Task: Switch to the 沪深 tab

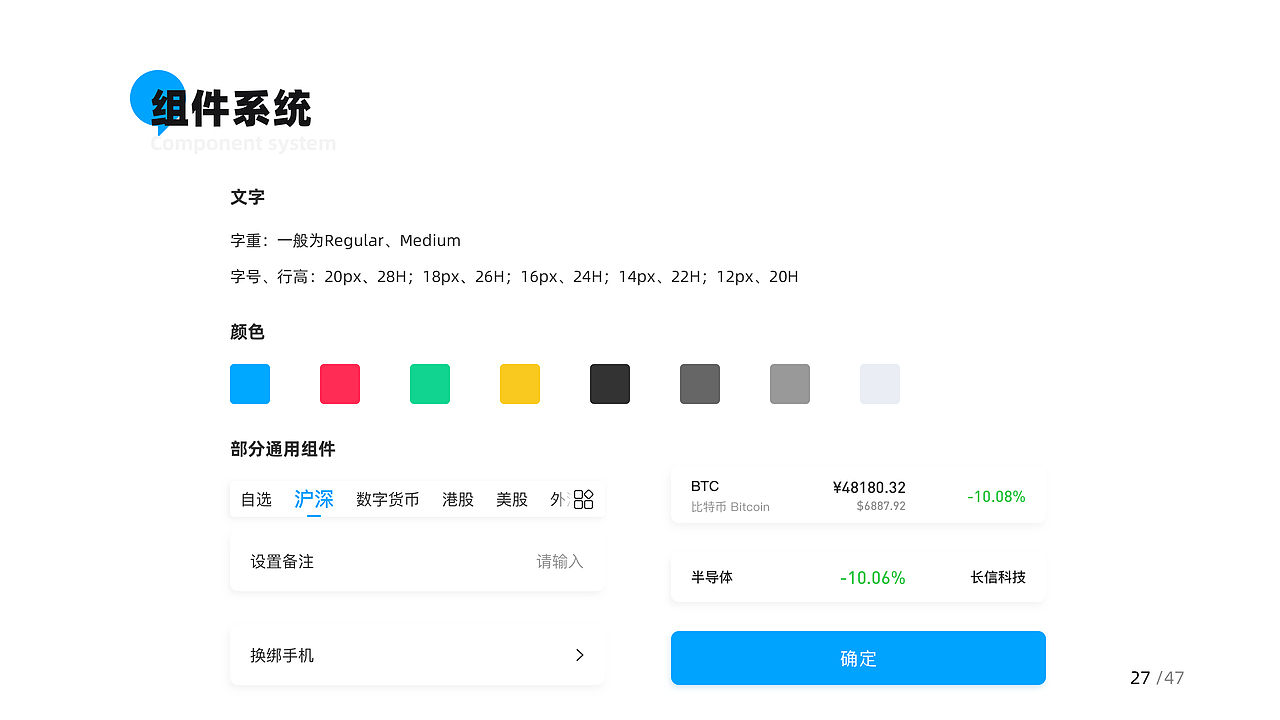Action: 314,499
